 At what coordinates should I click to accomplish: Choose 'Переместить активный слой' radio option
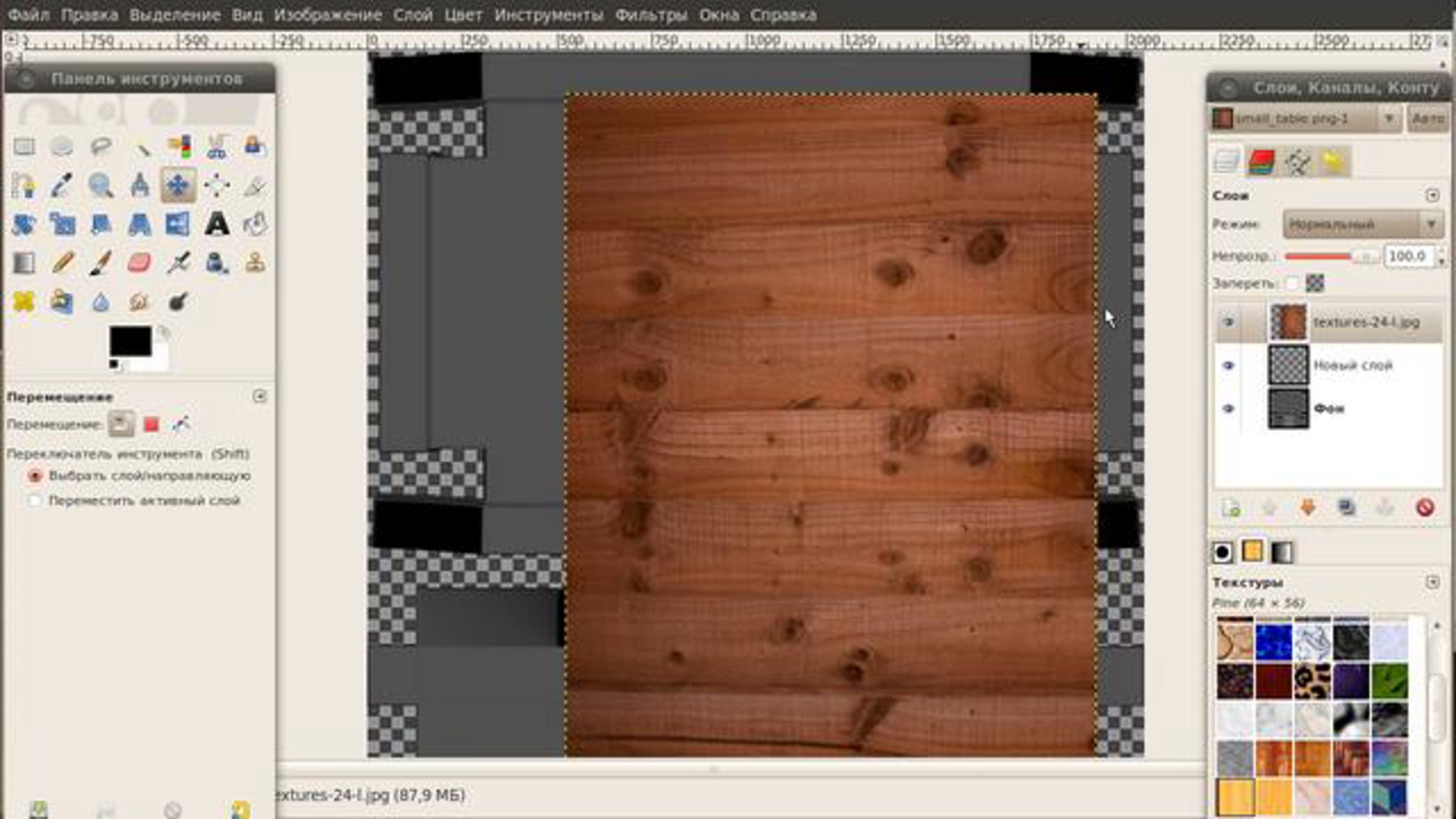coord(35,501)
